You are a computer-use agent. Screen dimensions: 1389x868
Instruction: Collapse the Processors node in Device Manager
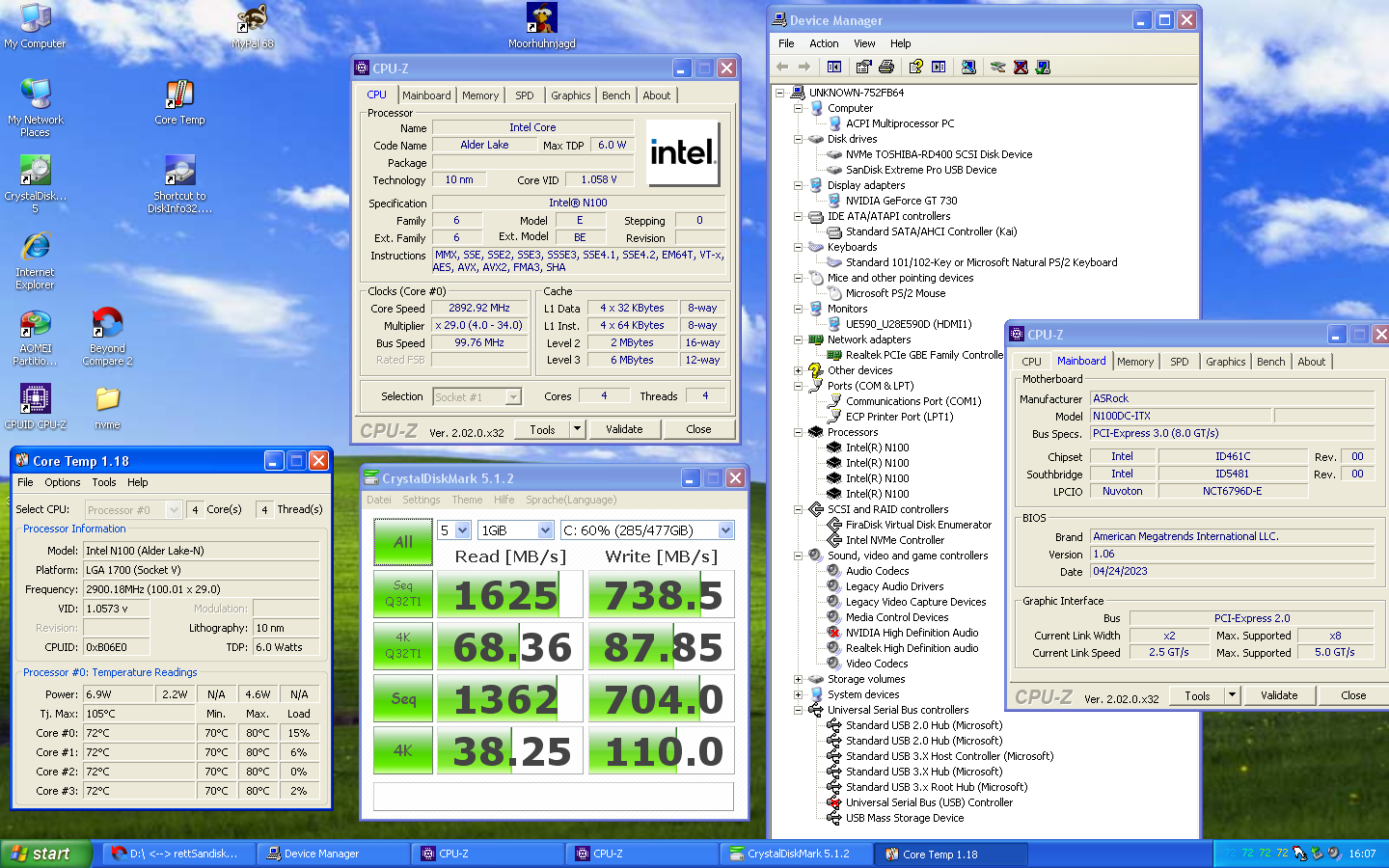click(798, 432)
